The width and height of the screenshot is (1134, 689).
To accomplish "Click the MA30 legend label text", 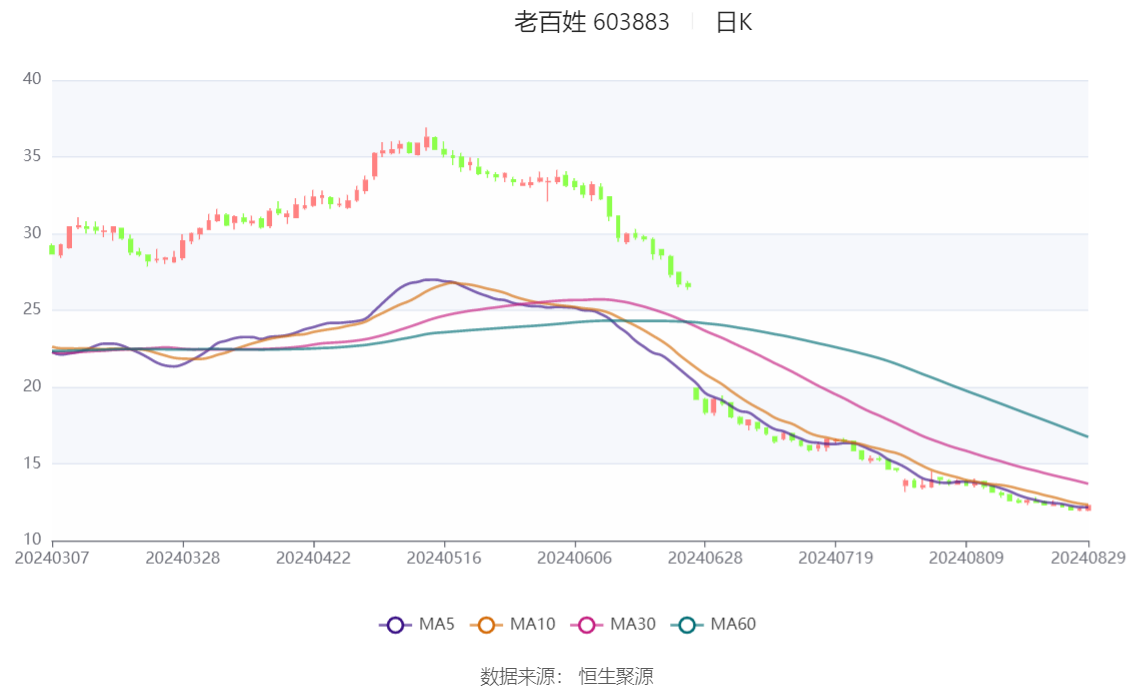I will [x=633, y=625].
